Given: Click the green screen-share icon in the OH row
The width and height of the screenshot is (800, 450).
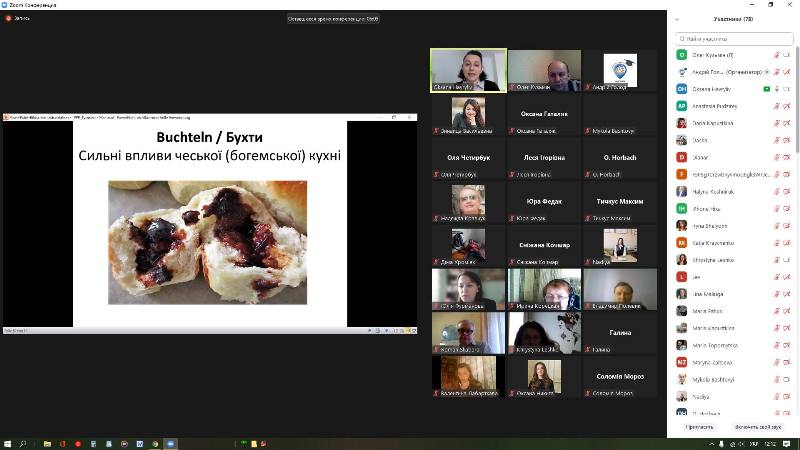Looking at the screenshot, I should pos(766,89).
